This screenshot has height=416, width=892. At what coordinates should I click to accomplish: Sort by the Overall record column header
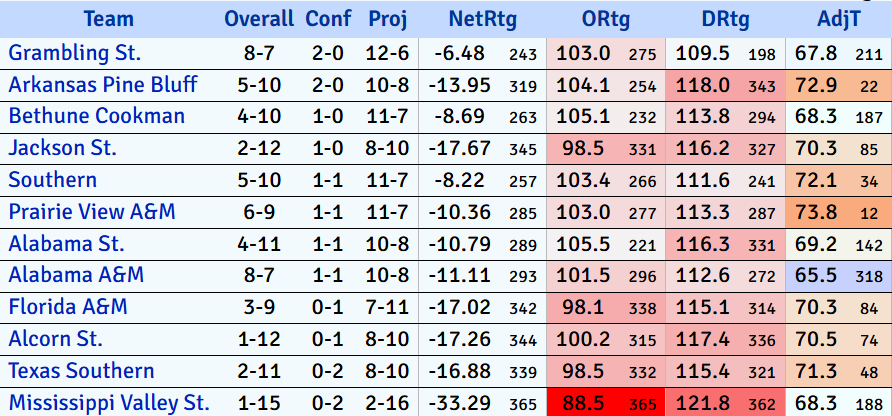(x=259, y=19)
